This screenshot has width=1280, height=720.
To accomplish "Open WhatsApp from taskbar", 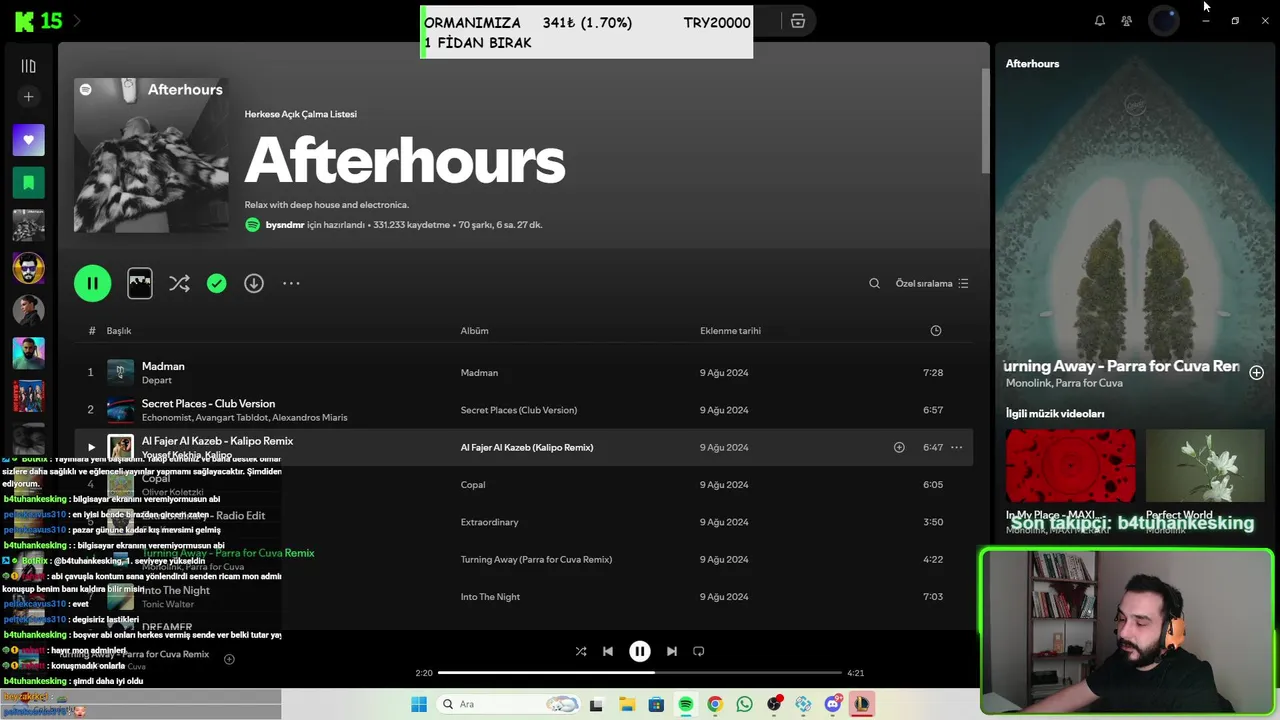I will [744, 704].
